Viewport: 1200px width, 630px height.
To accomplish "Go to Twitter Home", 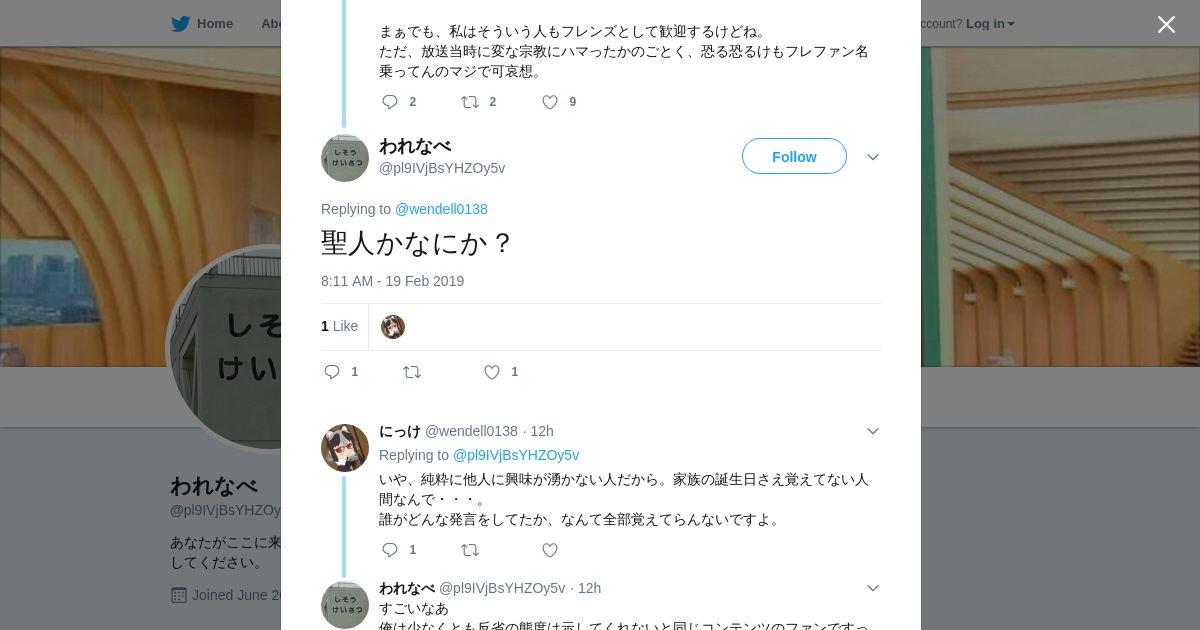I will point(203,23).
